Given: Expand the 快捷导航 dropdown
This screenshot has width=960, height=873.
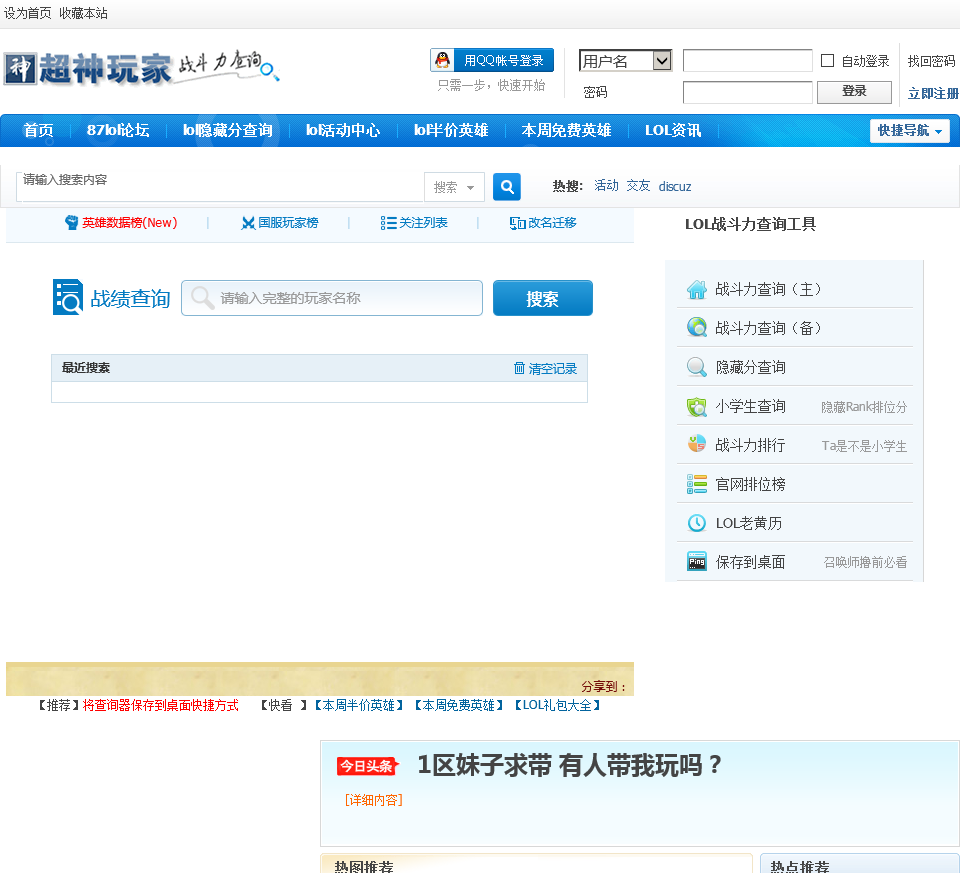Looking at the screenshot, I should [x=910, y=130].
